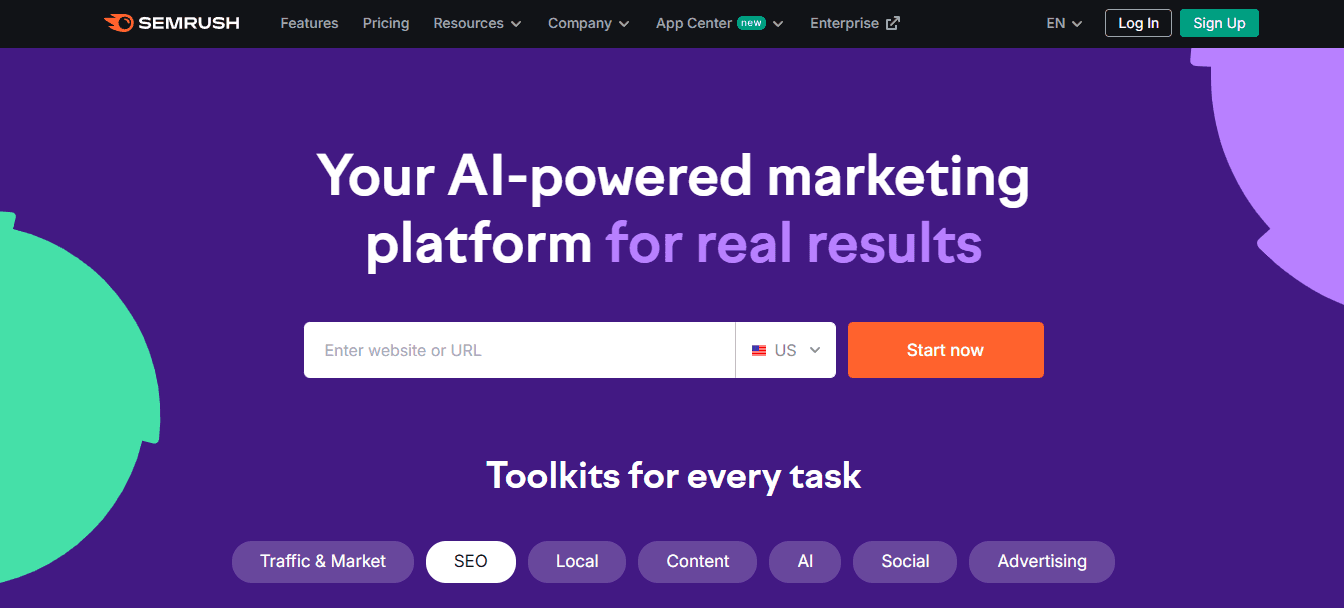Open the Company dropdown menu
The width and height of the screenshot is (1344, 608).
pos(589,23)
